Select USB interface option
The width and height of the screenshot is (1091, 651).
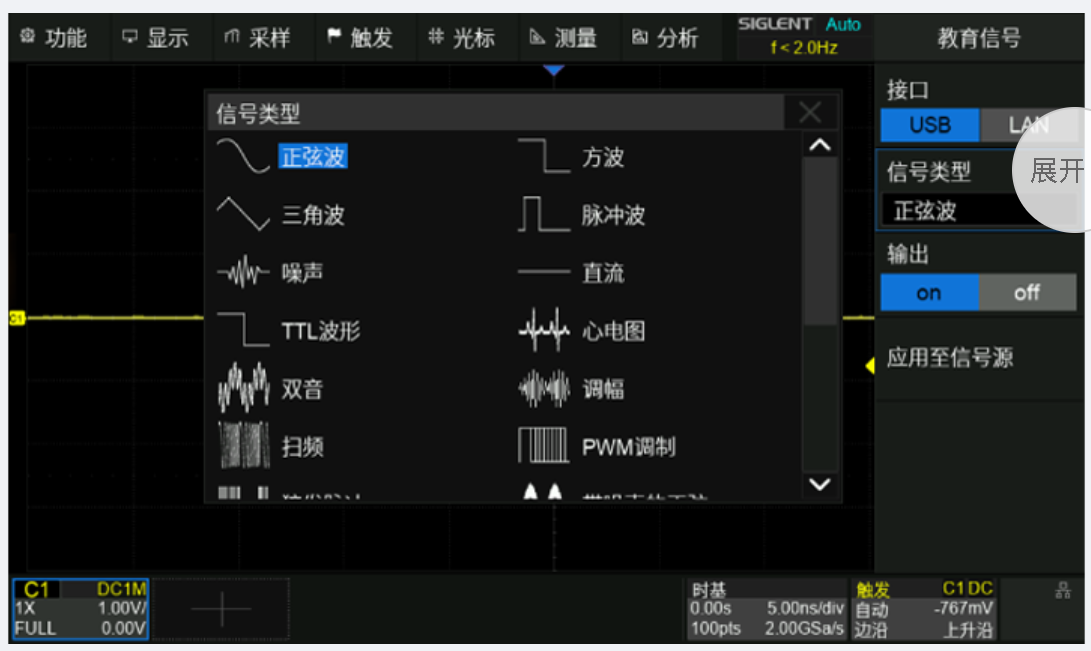[x=929, y=126]
